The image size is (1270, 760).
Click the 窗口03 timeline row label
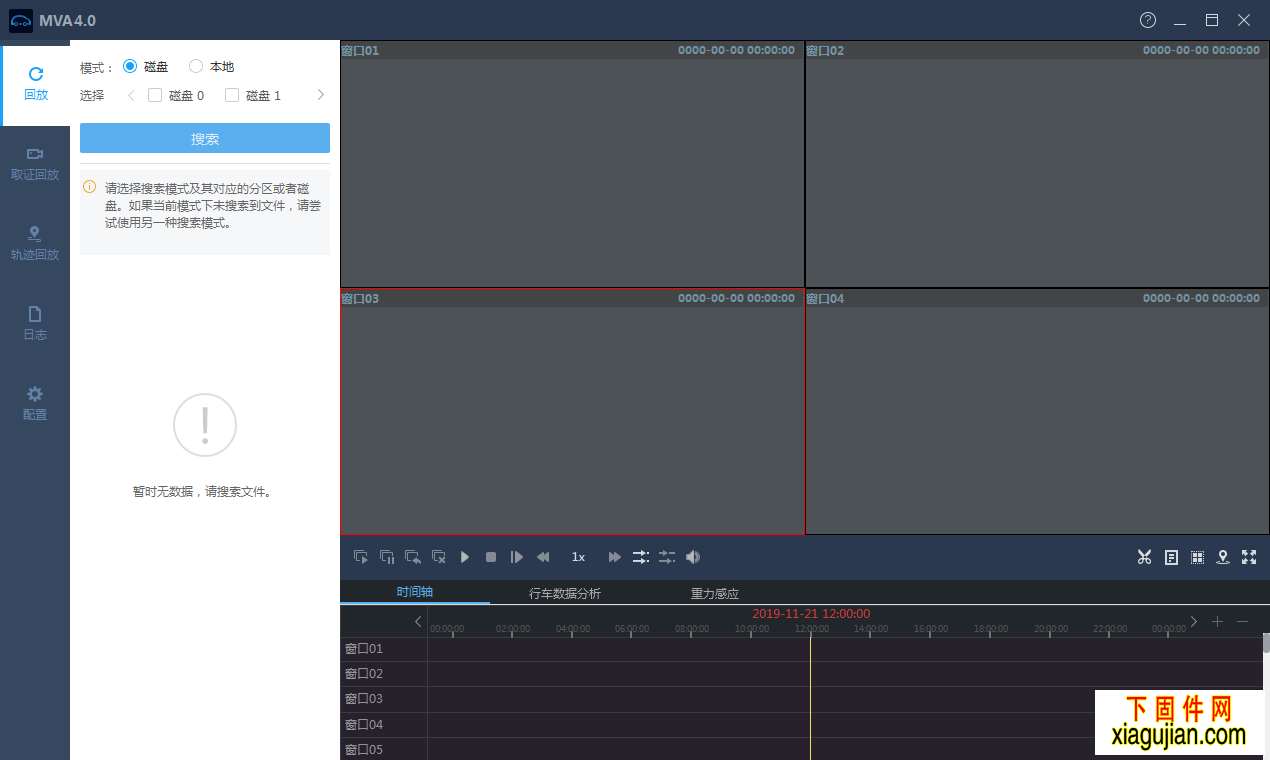(364, 699)
